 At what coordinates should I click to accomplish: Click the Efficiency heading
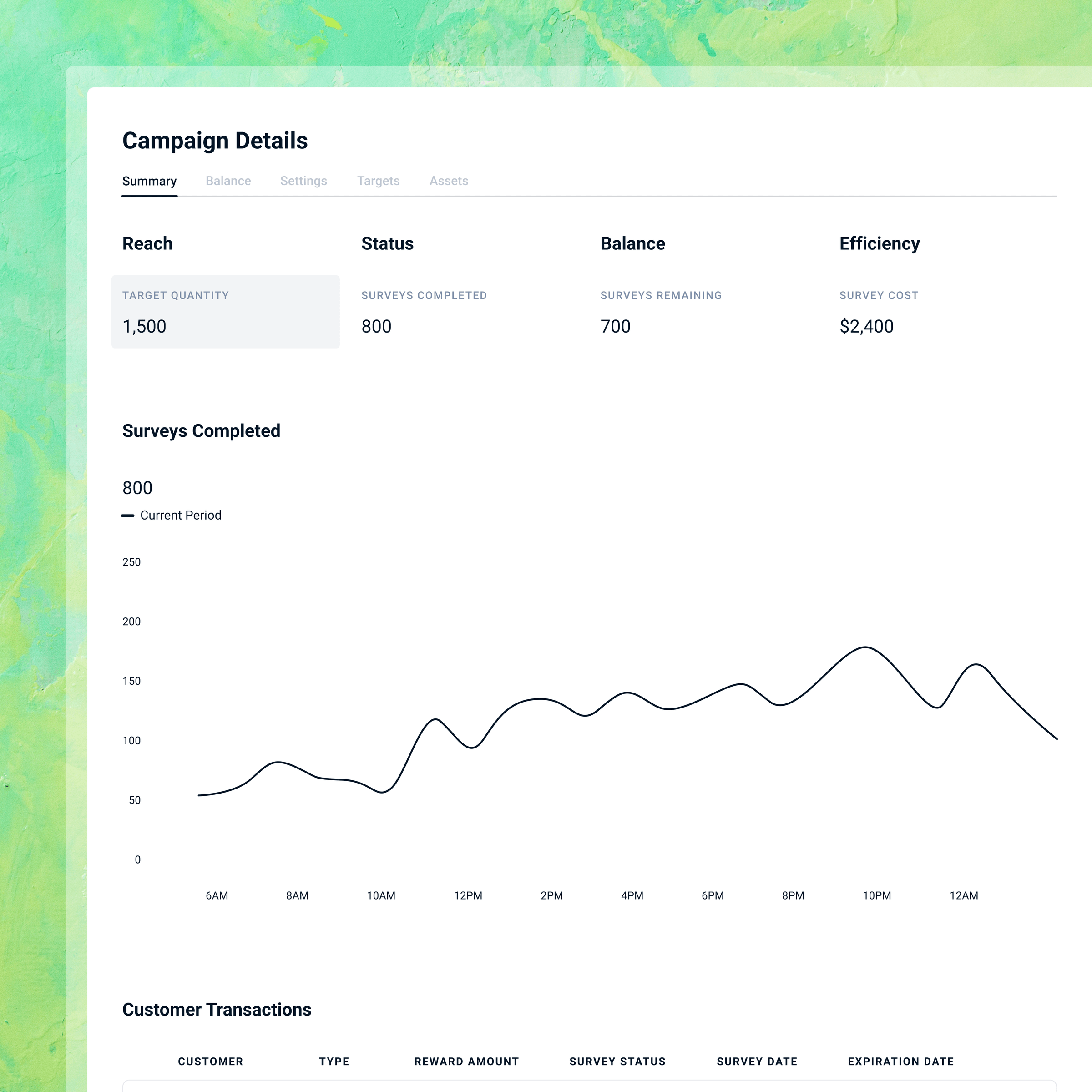(880, 243)
